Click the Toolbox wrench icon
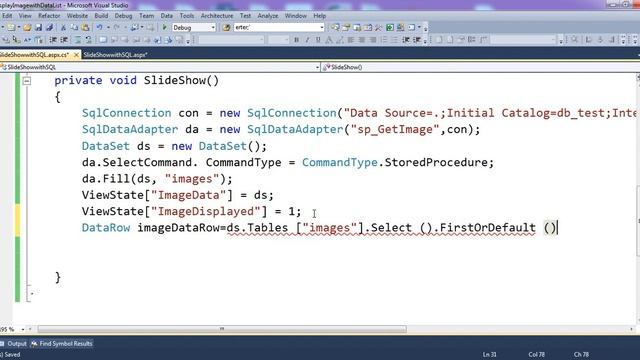 click(x=378, y=27)
